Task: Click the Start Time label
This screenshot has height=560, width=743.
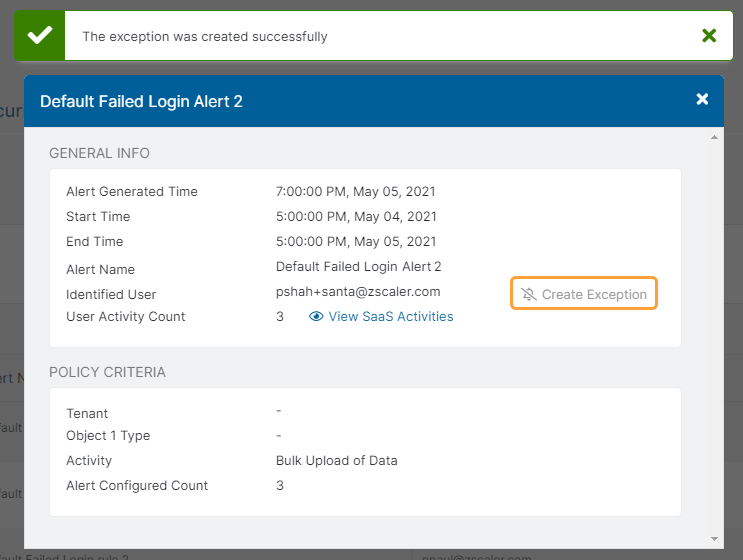Action: coord(98,217)
